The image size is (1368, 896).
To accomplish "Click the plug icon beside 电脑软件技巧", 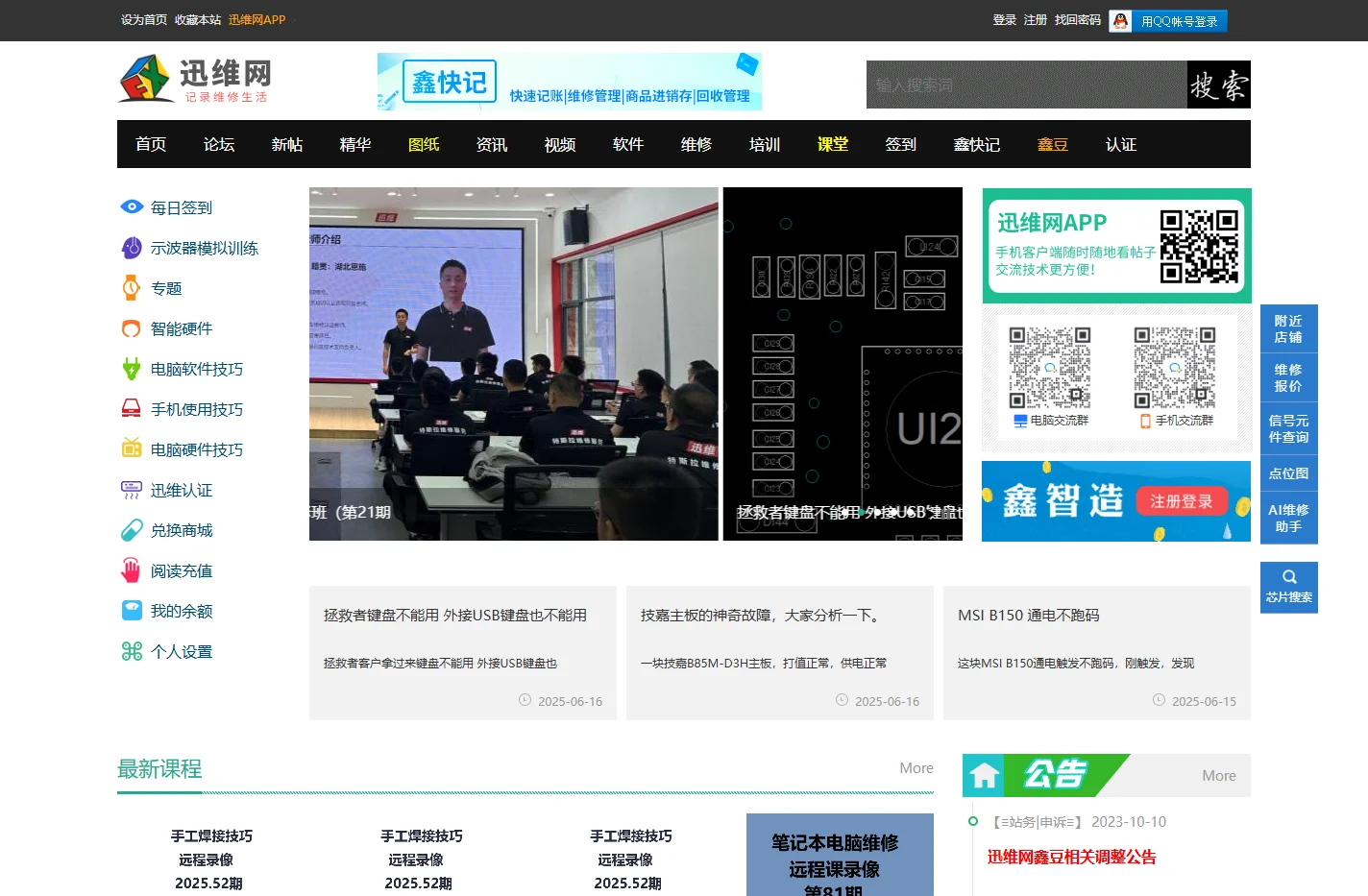I will (x=132, y=369).
